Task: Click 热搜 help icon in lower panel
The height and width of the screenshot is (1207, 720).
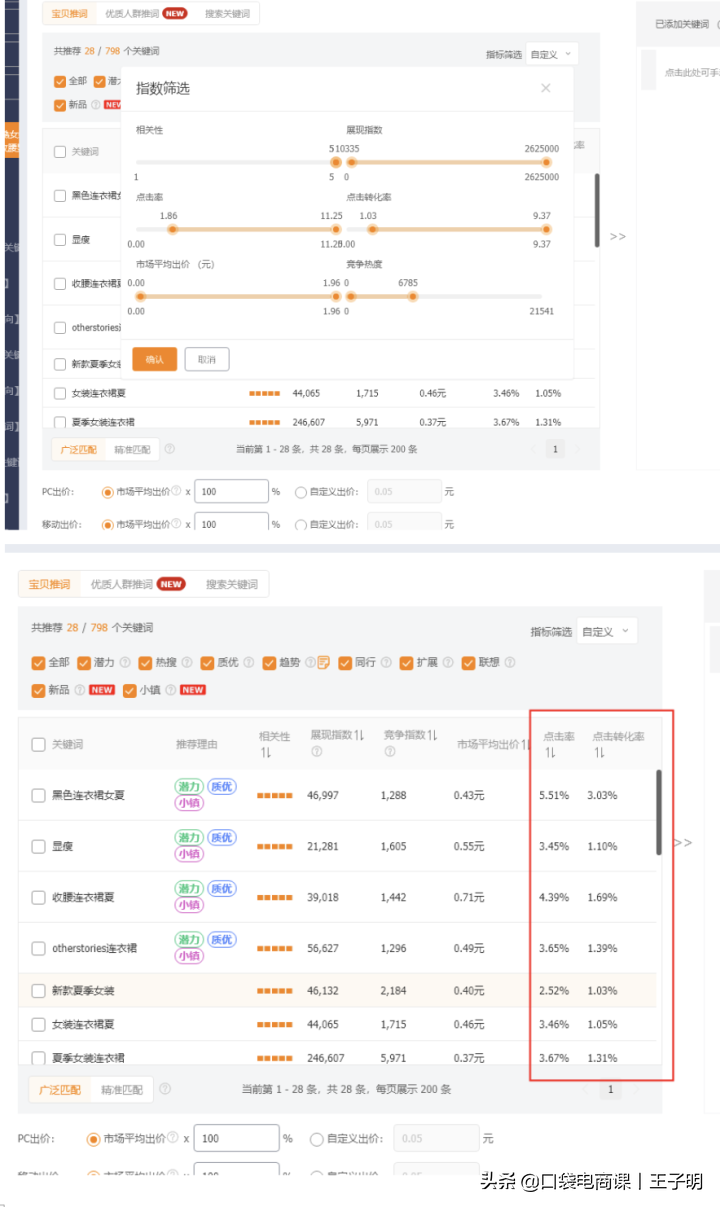Action: 186,663
